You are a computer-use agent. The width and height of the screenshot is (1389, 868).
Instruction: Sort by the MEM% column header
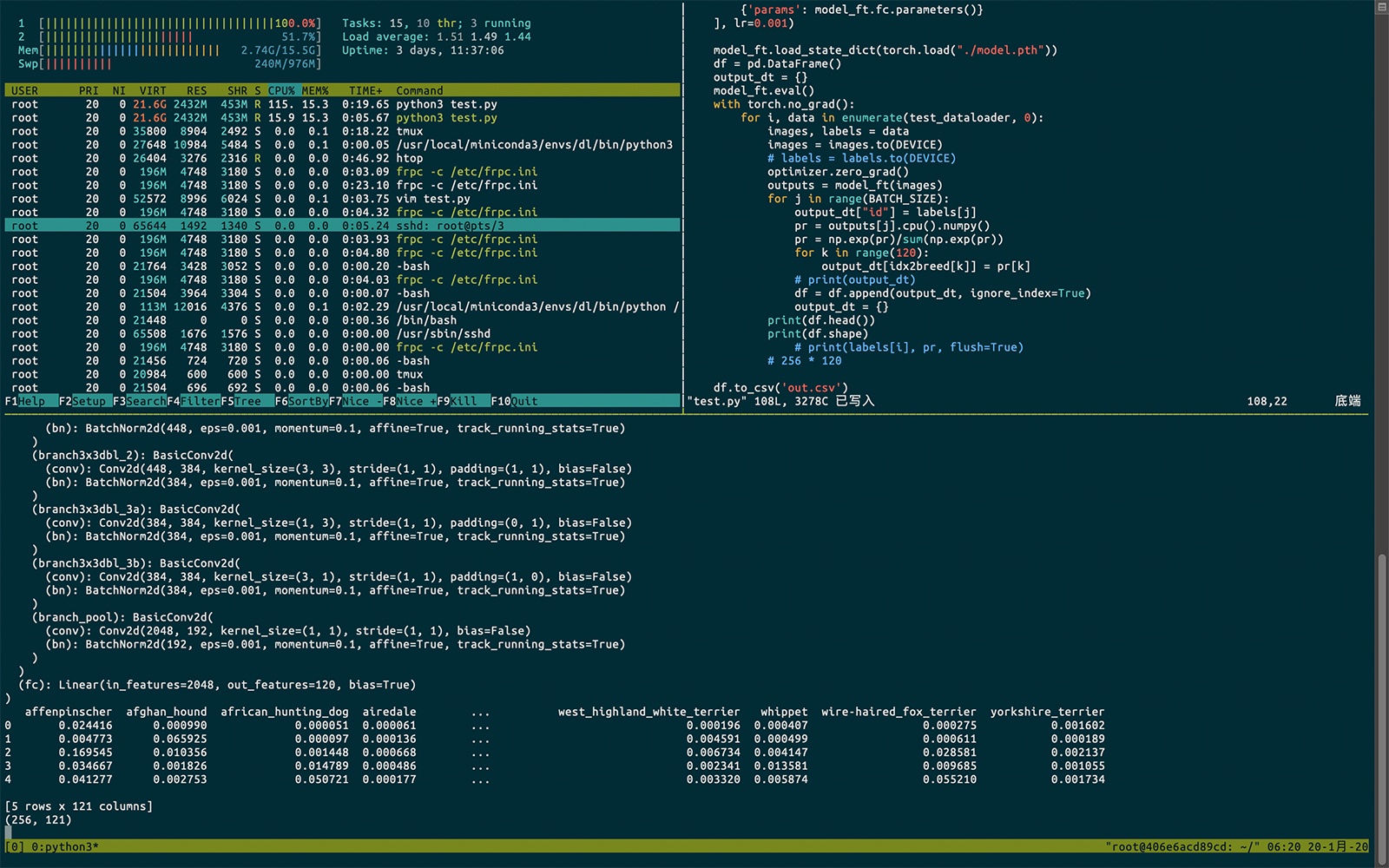(315, 90)
